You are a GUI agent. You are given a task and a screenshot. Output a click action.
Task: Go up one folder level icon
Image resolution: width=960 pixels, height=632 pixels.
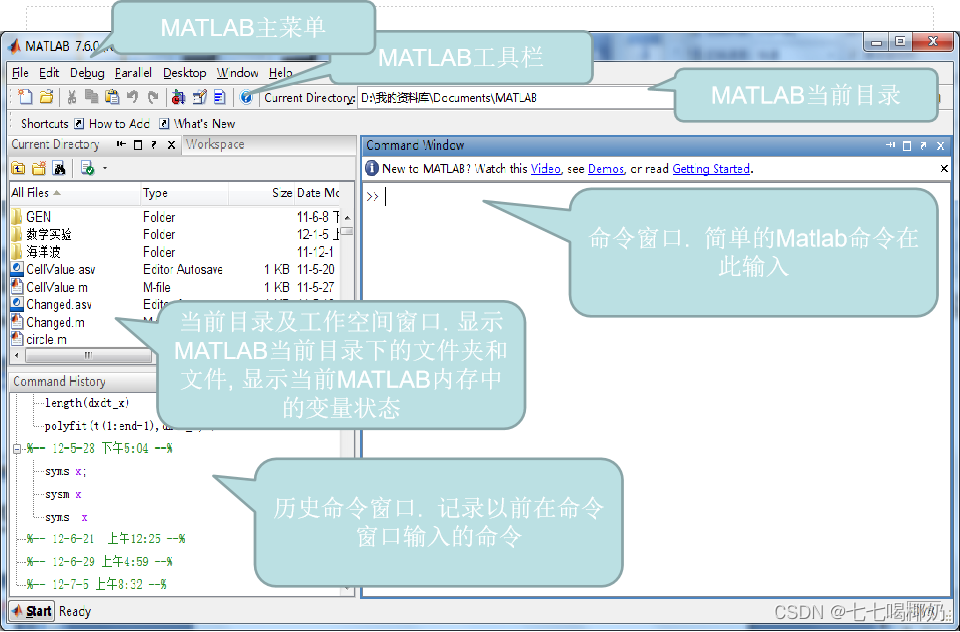pos(19,168)
